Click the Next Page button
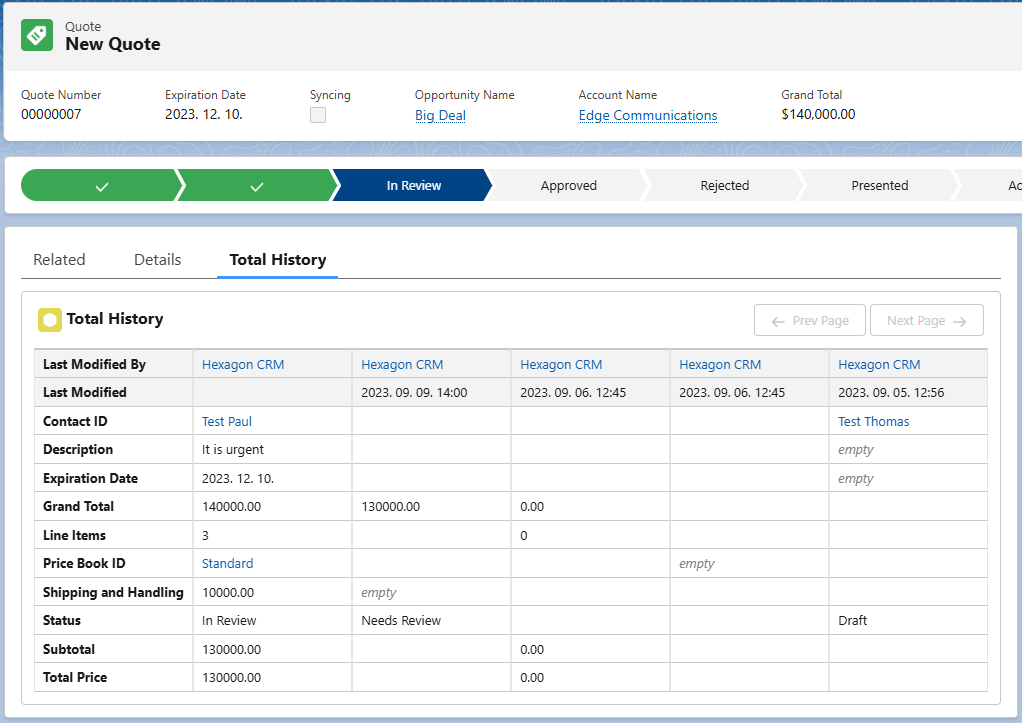1022x723 pixels. tap(926, 321)
